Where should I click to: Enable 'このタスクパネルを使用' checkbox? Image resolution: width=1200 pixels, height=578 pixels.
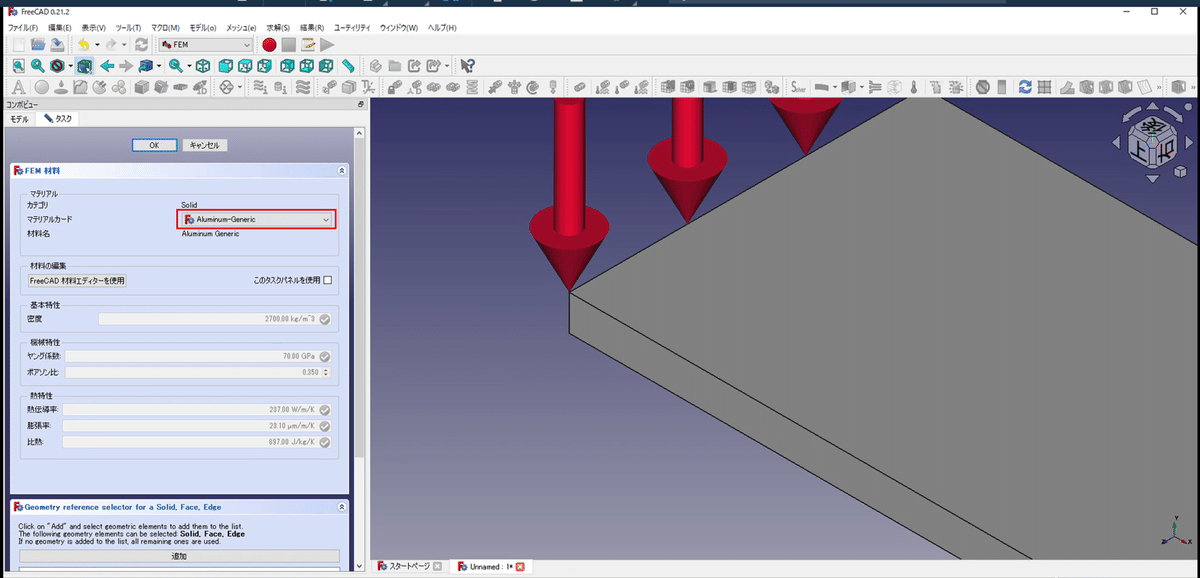pyautogui.click(x=327, y=280)
